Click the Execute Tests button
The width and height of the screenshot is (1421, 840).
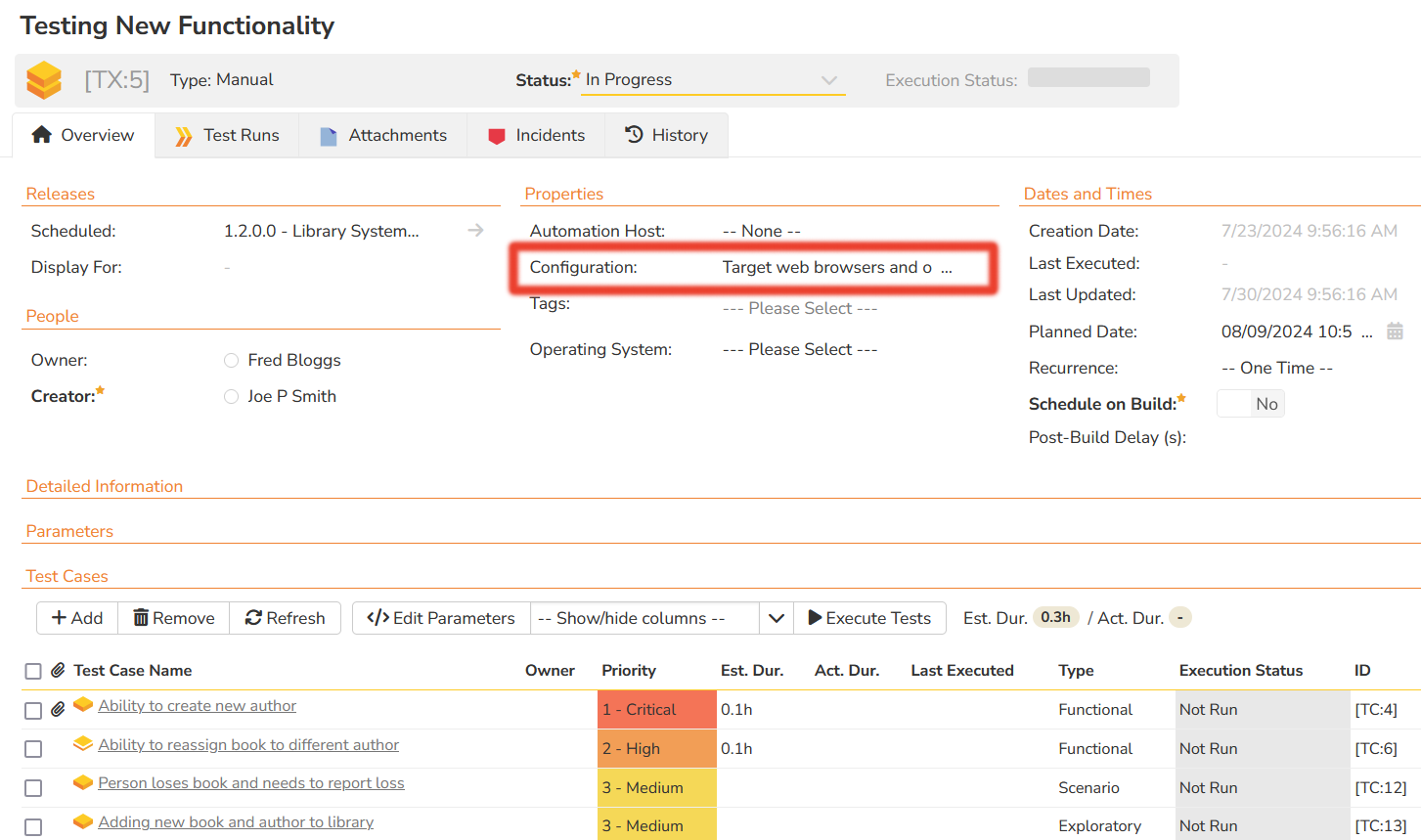pos(868,618)
